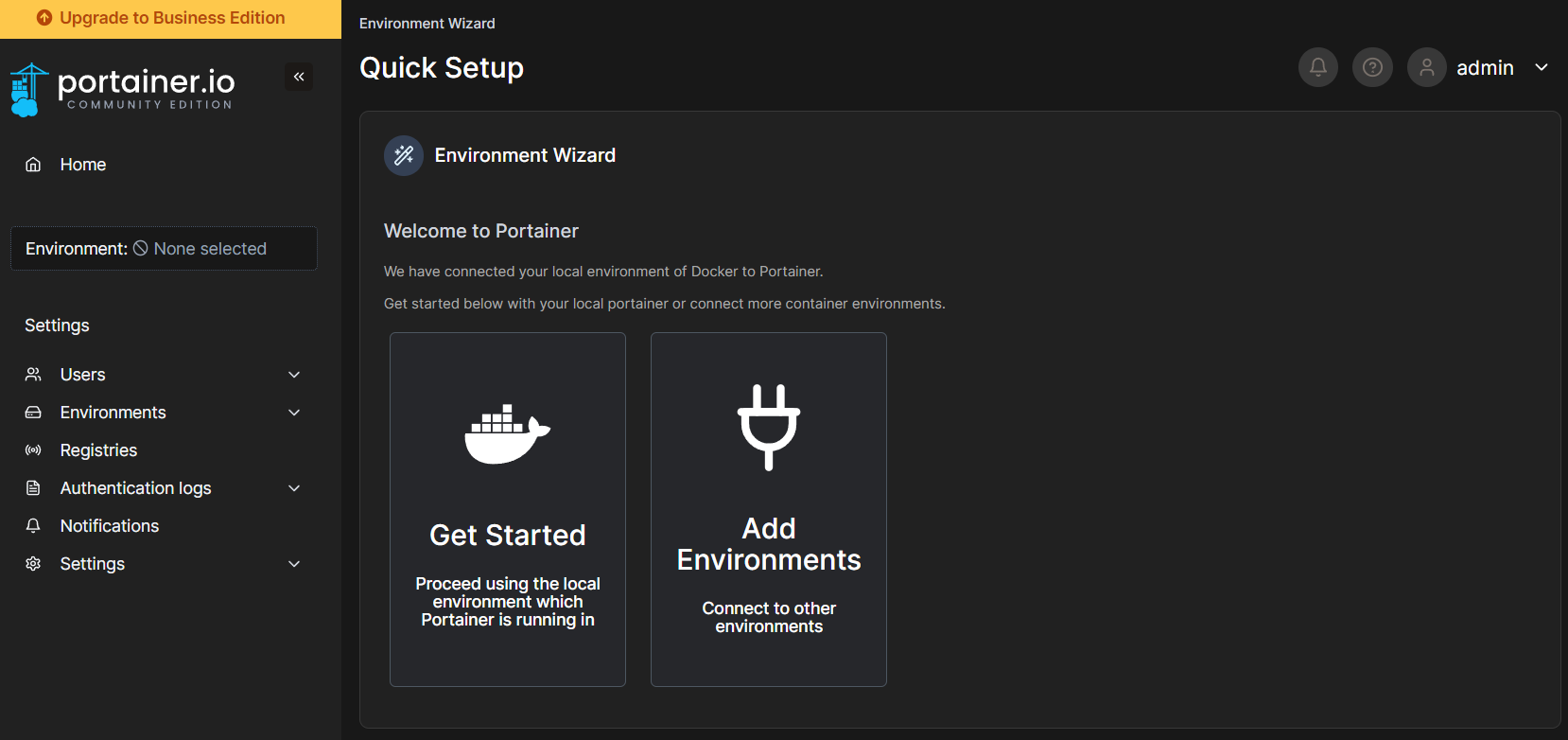This screenshot has height=740, width=1568.
Task: Open Registries in sidebar
Action: (x=164, y=450)
